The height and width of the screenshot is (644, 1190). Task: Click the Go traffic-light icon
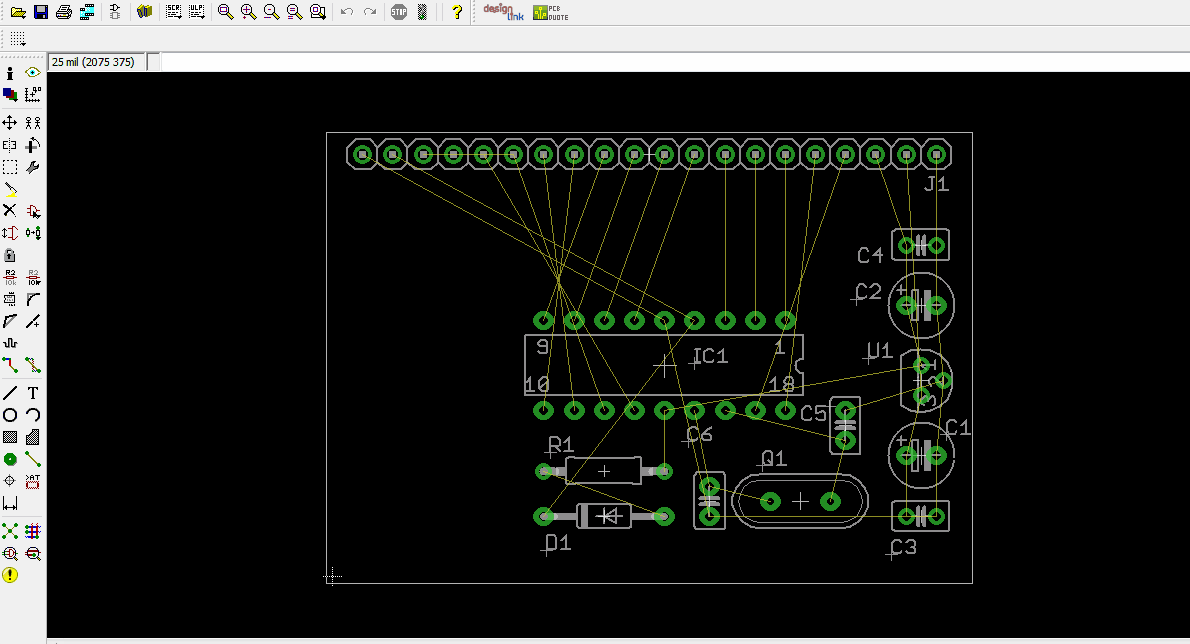423,12
